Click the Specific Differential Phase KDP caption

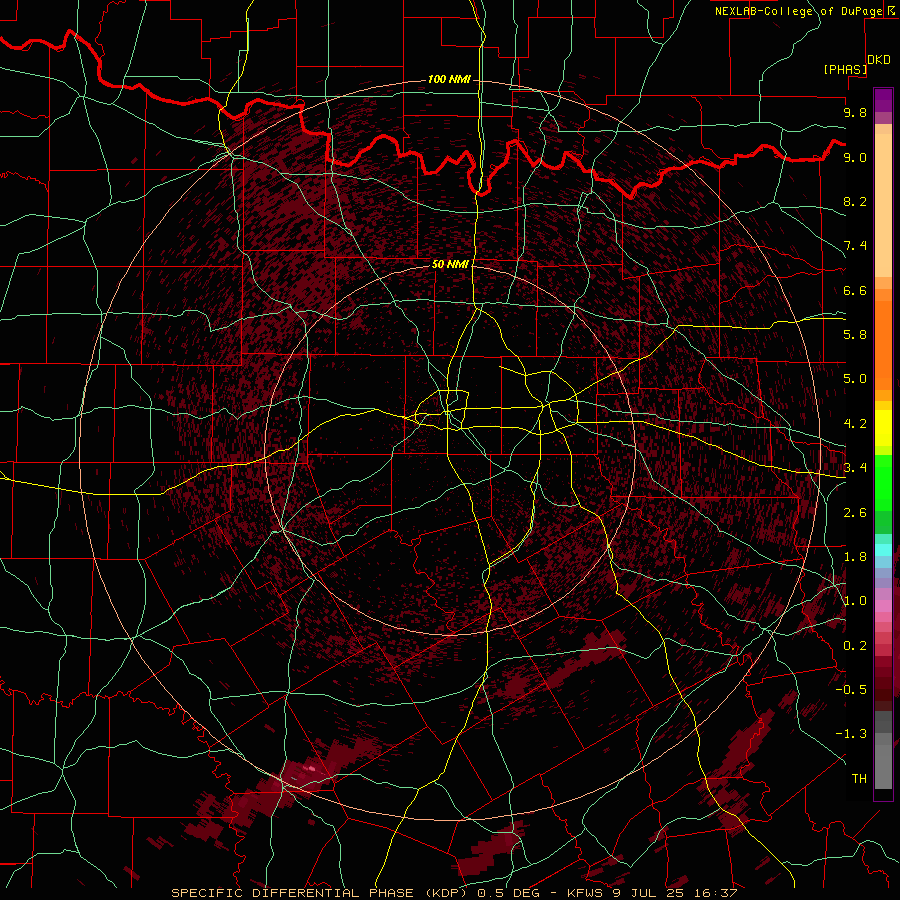(454, 893)
